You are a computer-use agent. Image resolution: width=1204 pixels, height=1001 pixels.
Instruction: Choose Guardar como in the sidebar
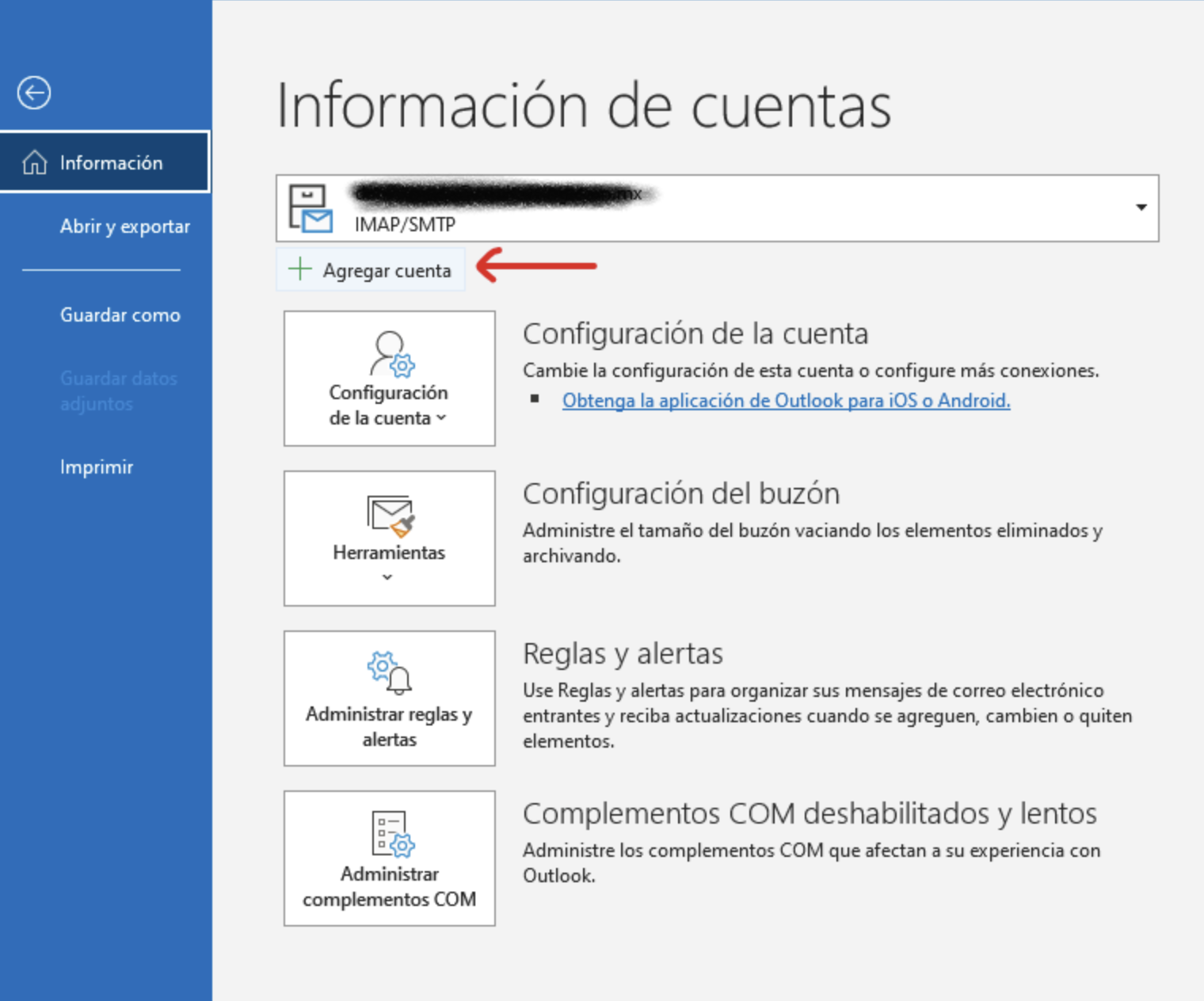pyautogui.click(x=120, y=315)
